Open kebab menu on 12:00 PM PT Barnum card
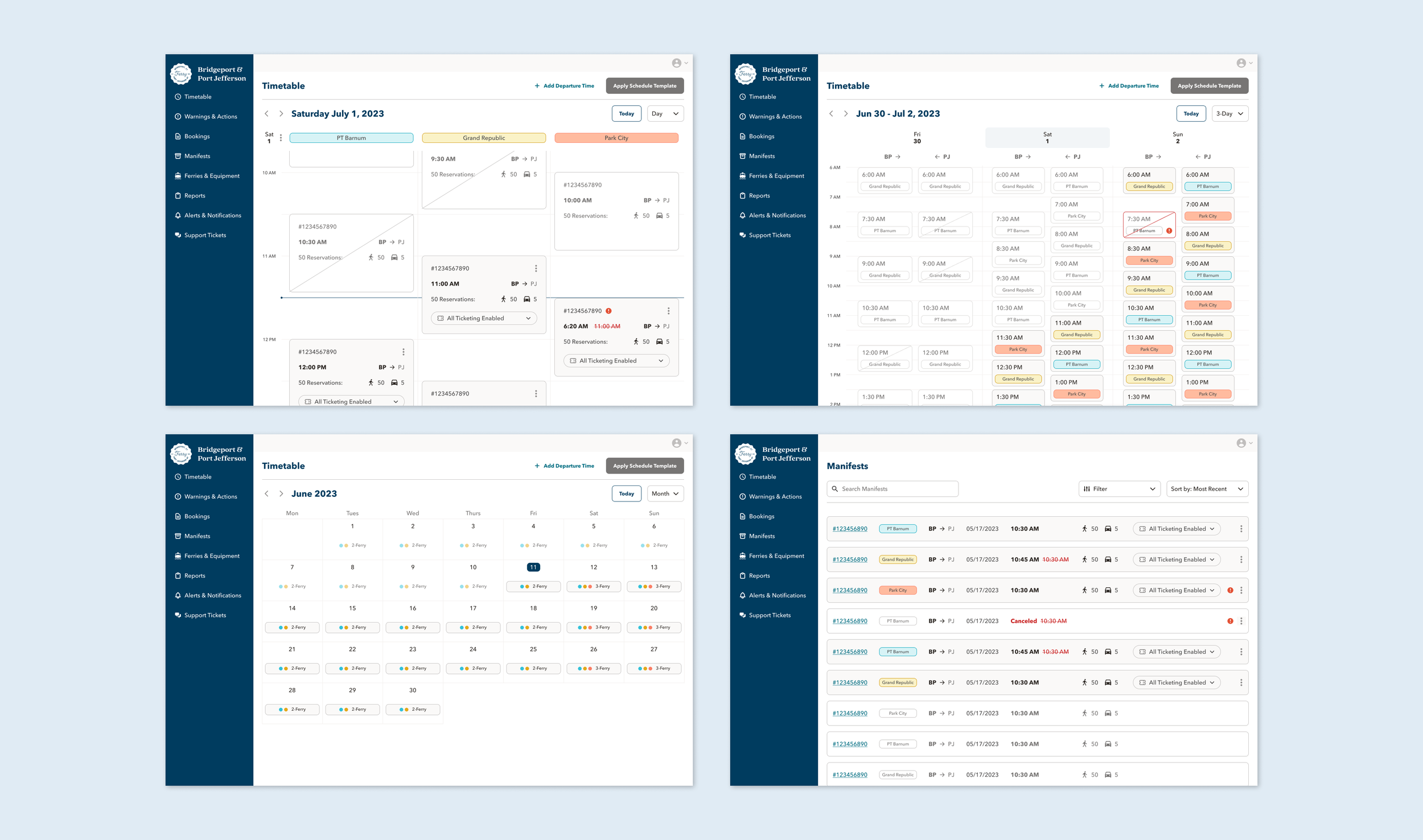The width and height of the screenshot is (1423, 840). (403, 352)
